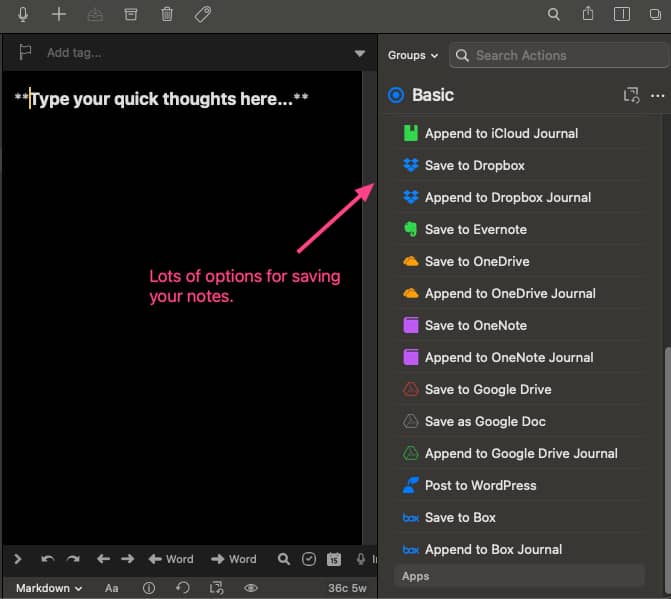
Task: Trash the current draft
Action: click(x=167, y=15)
